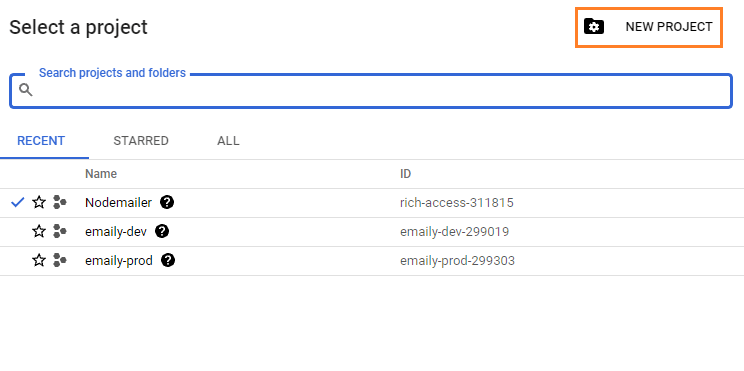Screen dimensions: 744x371
Task: Click the search magnifier icon
Action: coord(26,90)
